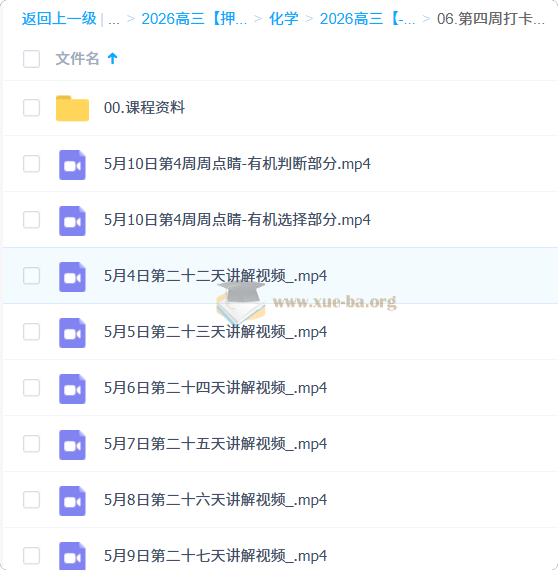Click video icon for 5月10日 有机判断部分.mp4

click(72, 165)
